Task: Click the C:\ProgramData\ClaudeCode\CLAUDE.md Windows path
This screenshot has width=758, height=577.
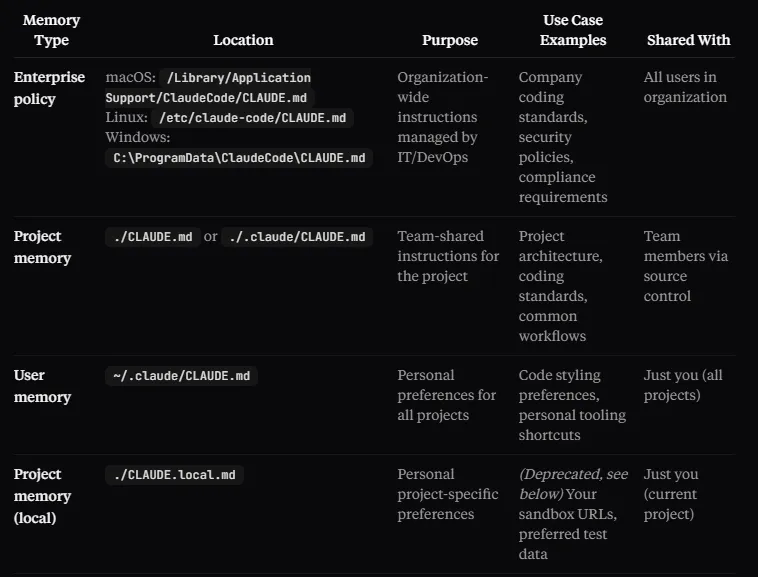Action: (x=239, y=158)
